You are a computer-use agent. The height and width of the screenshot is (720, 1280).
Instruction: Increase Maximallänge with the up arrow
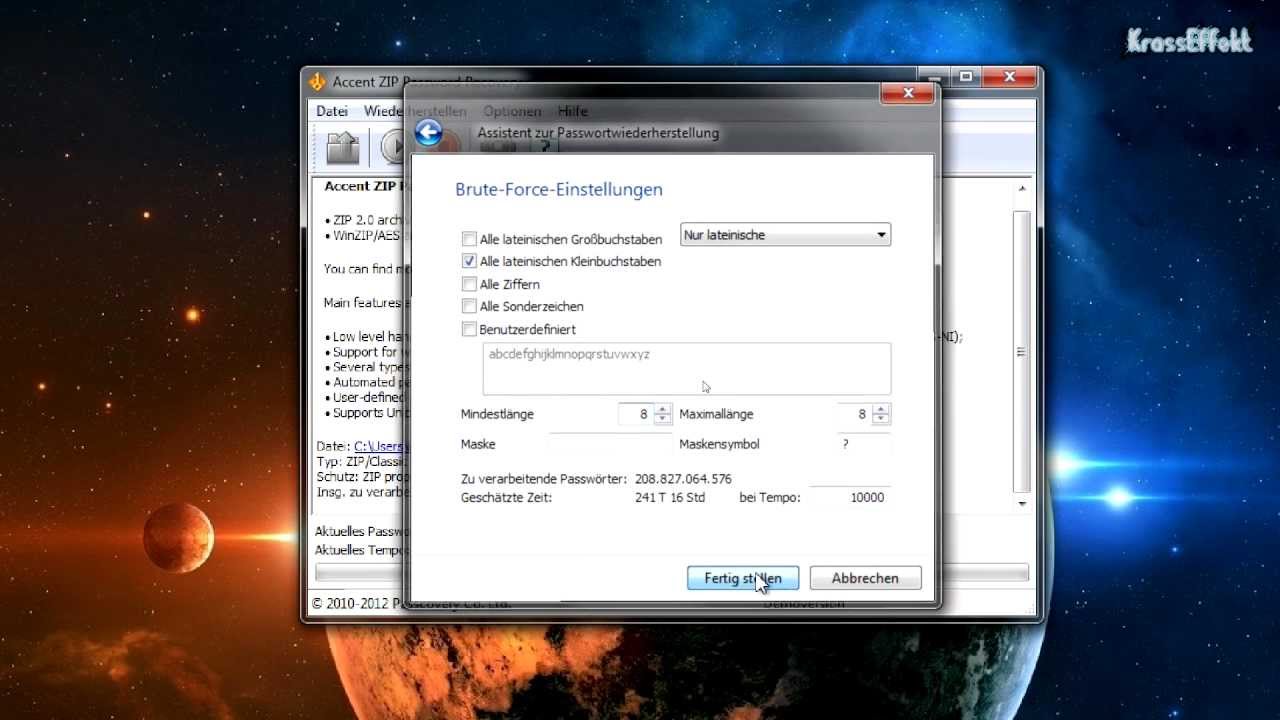[881, 409]
